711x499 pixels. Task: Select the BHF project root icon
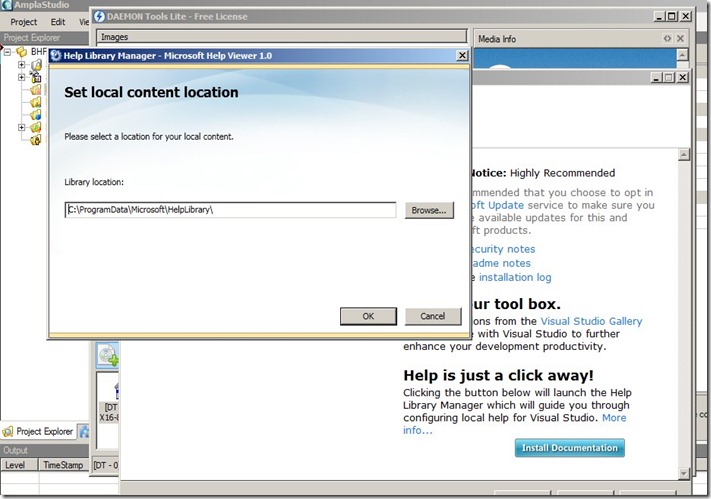click(21, 52)
